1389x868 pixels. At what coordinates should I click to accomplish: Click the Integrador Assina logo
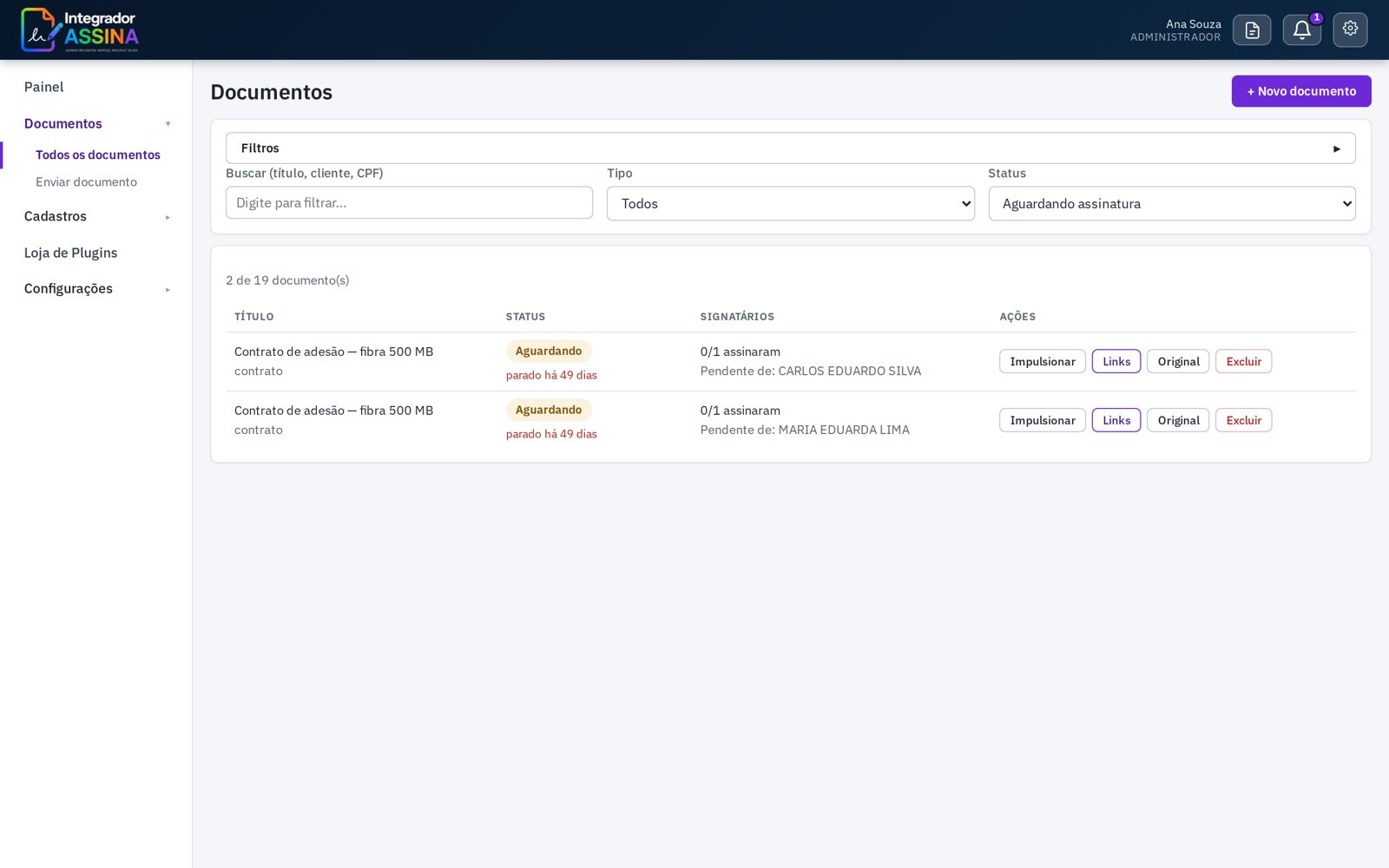coord(80,30)
